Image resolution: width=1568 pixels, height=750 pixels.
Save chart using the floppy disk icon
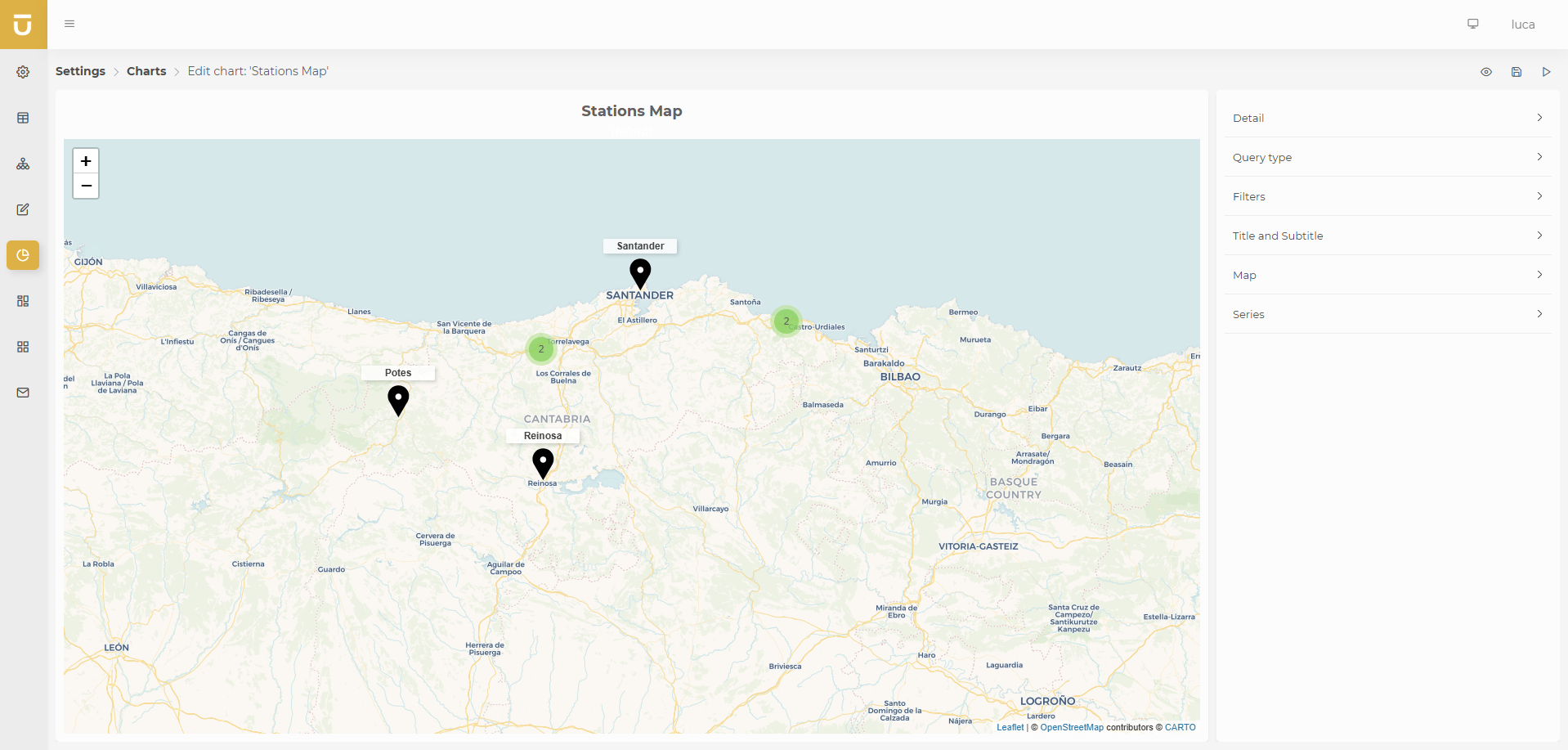pyautogui.click(x=1516, y=72)
